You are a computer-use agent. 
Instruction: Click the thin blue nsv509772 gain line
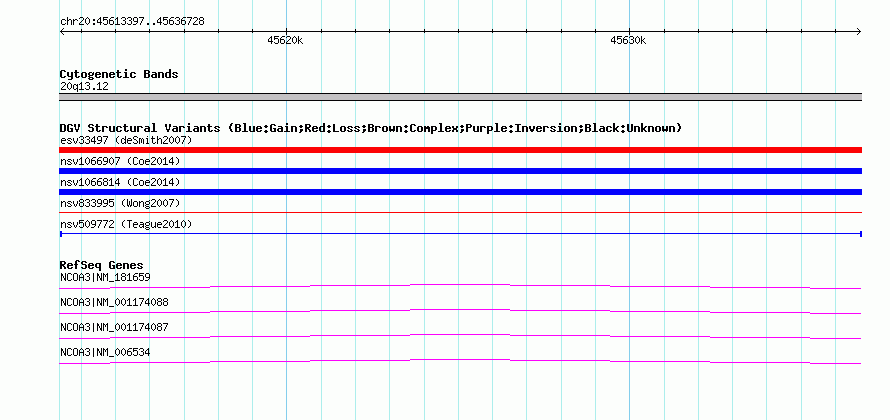tap(460, 234)
